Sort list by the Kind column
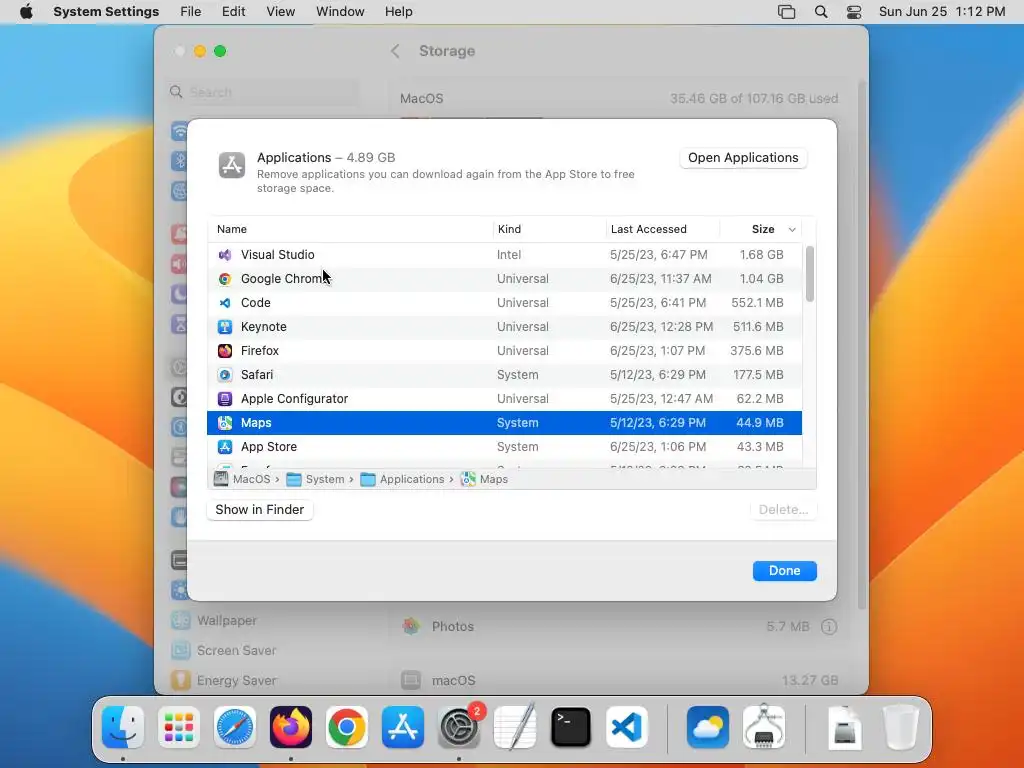Viewport: 1024px width, 768px height. click(509, 229)
